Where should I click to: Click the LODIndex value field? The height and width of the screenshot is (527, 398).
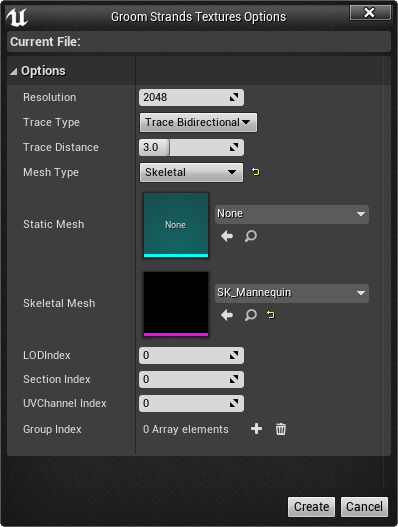pos(191,355)
